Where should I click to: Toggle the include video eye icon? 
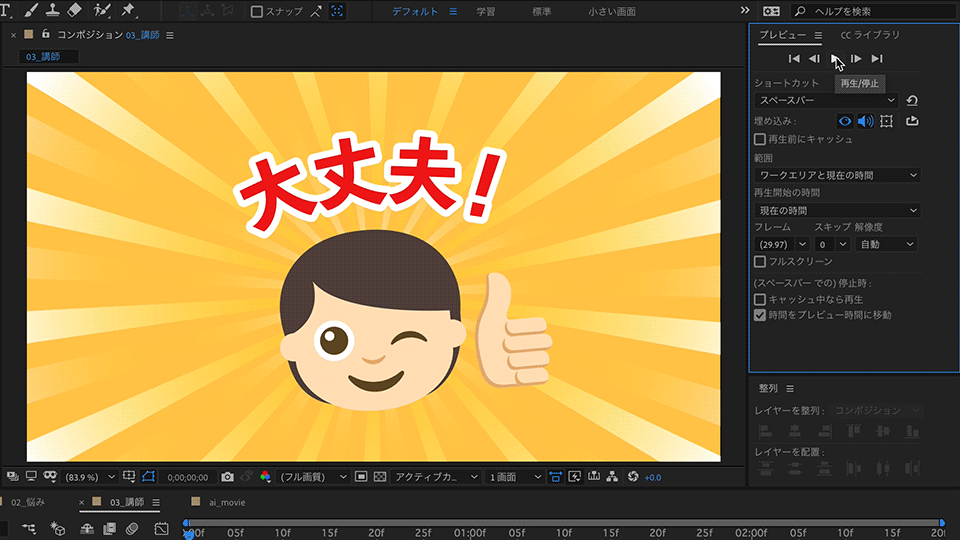click(x=844, y=121)
